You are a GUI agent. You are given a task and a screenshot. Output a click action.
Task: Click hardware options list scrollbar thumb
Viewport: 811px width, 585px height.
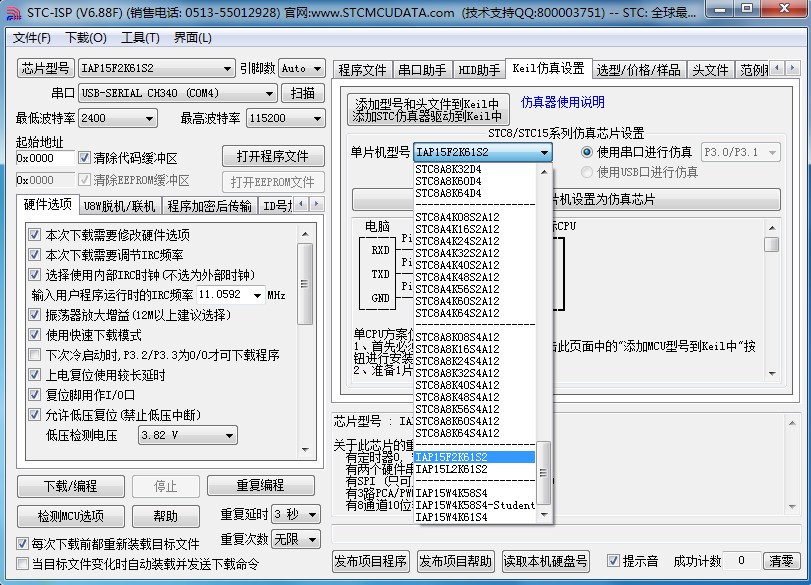point(305,284)
